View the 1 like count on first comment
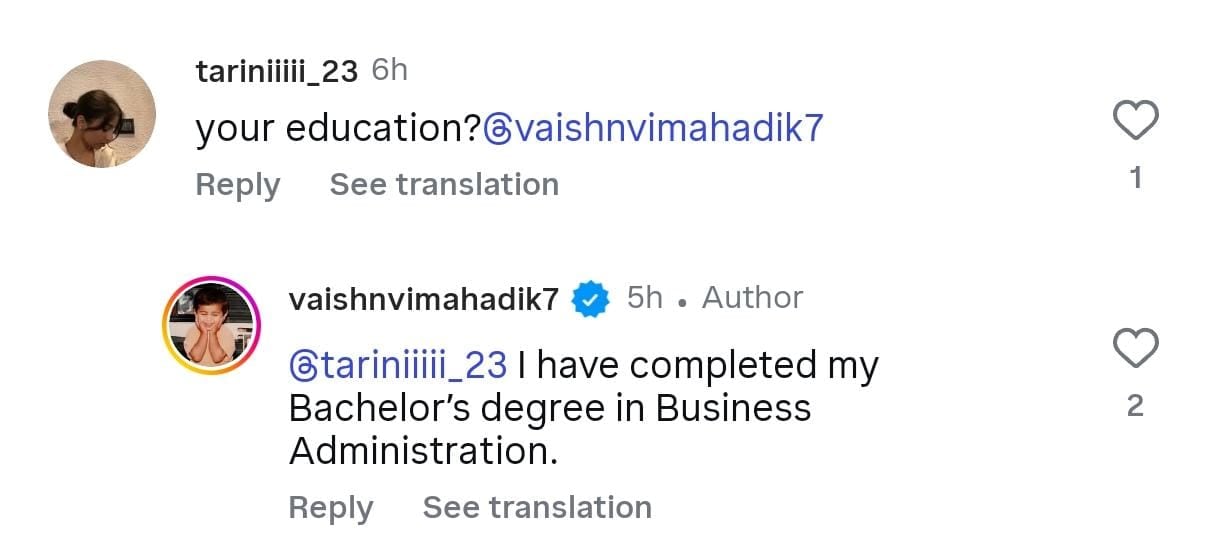Image resolution: width=1219 pixels, height=554 pixels. coord(1135,178)
